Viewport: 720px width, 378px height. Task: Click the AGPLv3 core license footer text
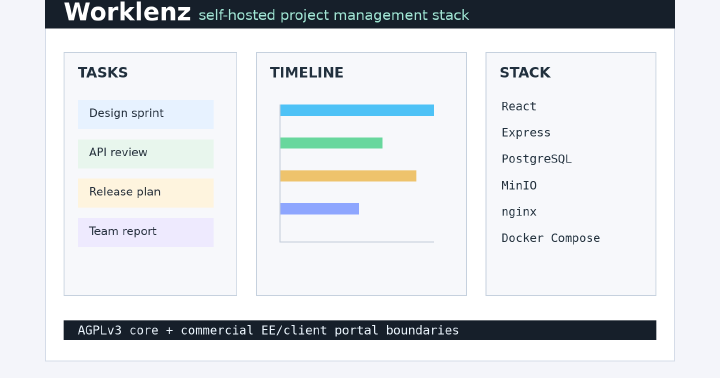268,330
